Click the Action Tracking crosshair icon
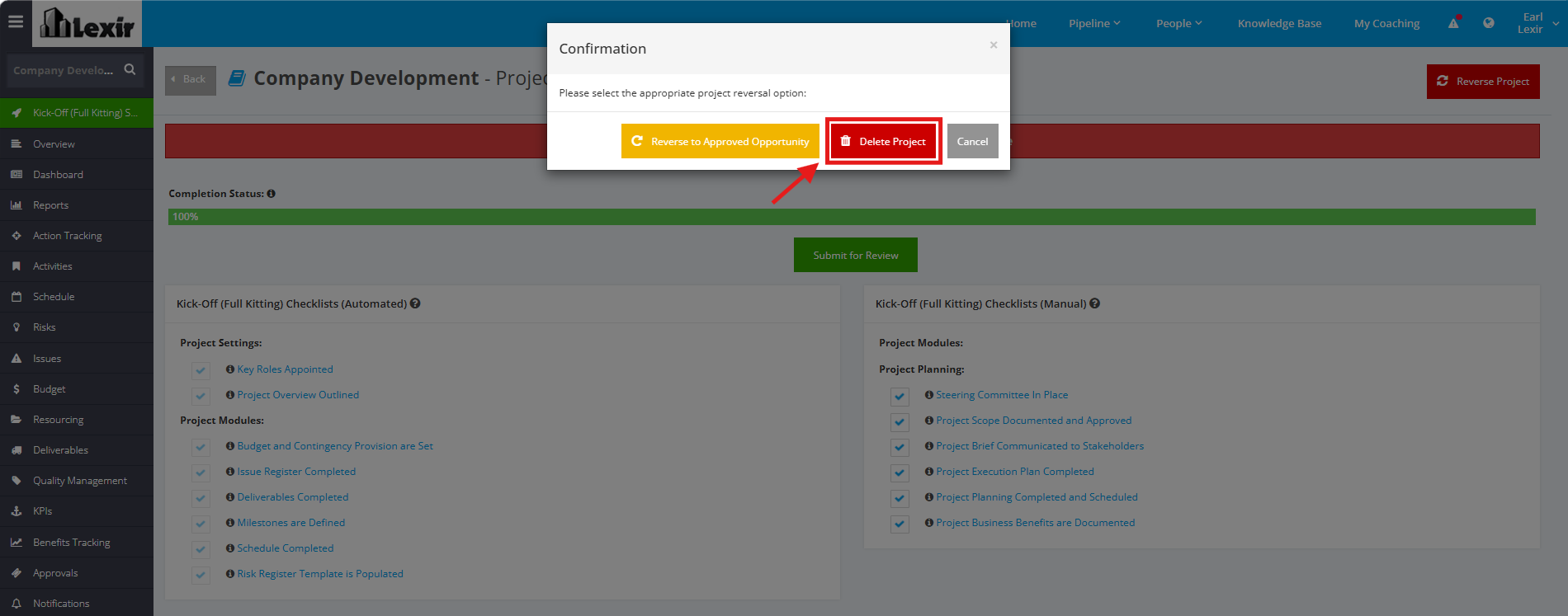 [17, 236]
